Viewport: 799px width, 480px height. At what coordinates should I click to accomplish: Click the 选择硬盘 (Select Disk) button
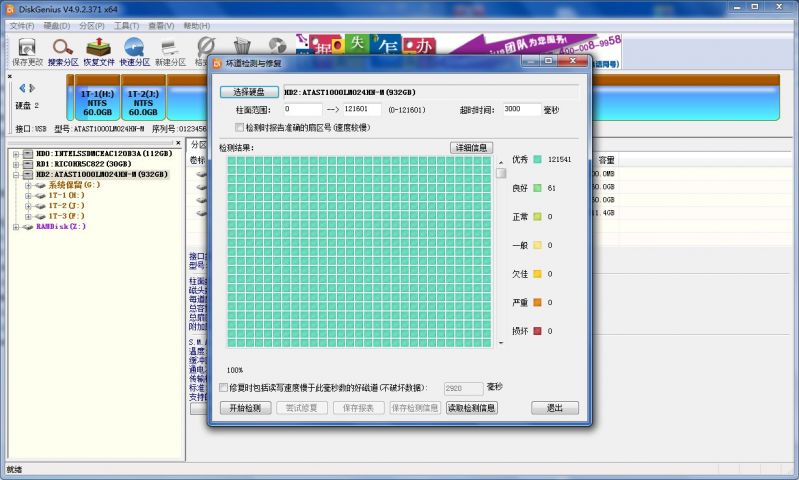click(x=248, y=92)
